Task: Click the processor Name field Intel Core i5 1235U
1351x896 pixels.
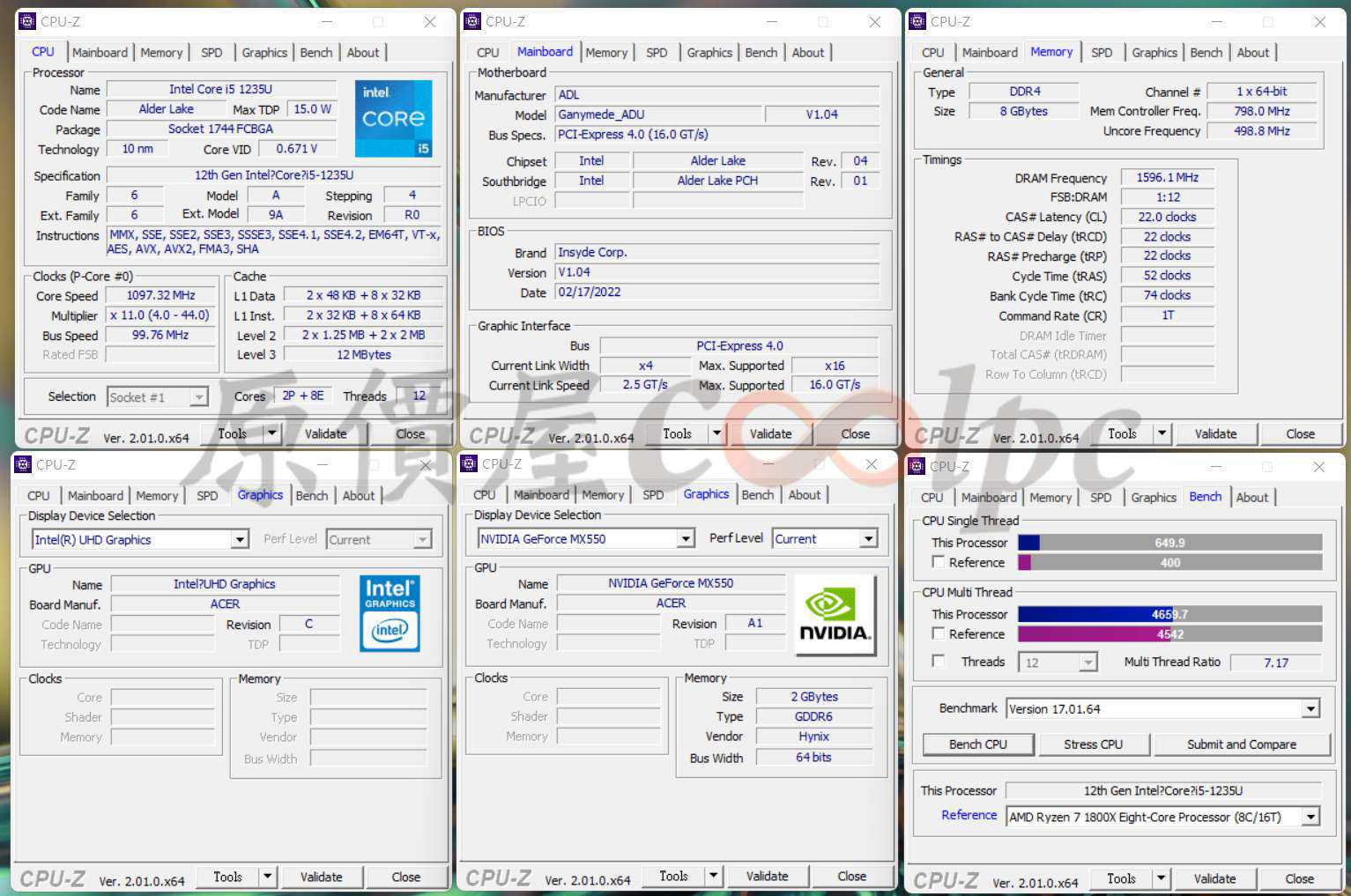Action: (220, 89)
